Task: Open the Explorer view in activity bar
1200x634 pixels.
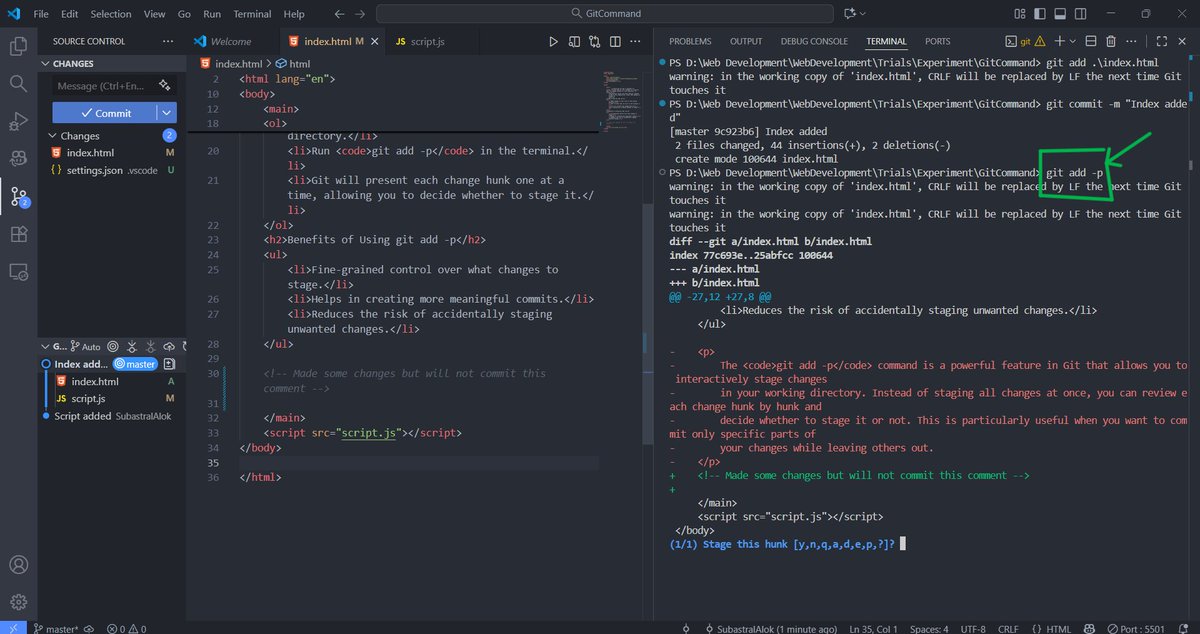Action: (18, 46)
